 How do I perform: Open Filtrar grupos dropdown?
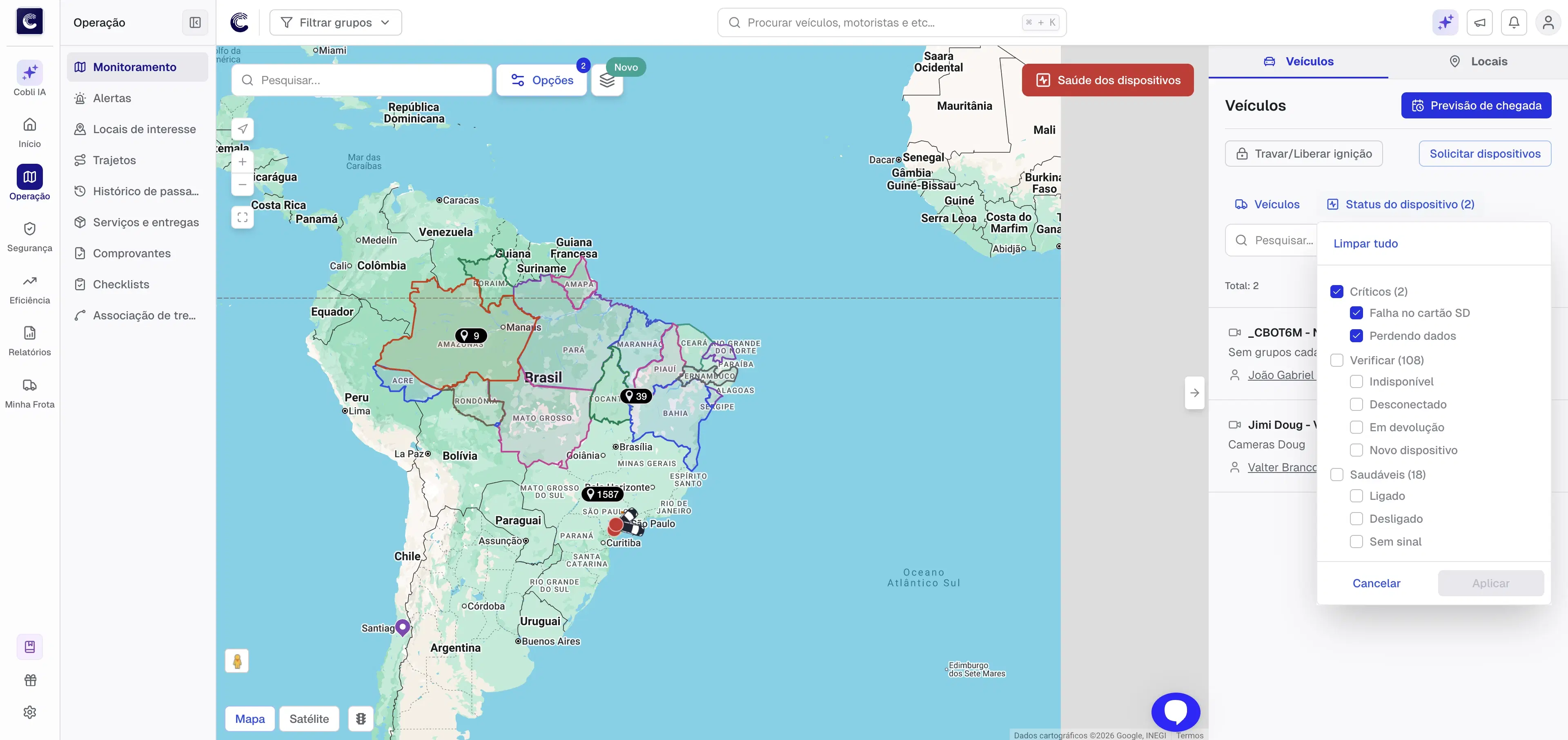coord(335,22)
